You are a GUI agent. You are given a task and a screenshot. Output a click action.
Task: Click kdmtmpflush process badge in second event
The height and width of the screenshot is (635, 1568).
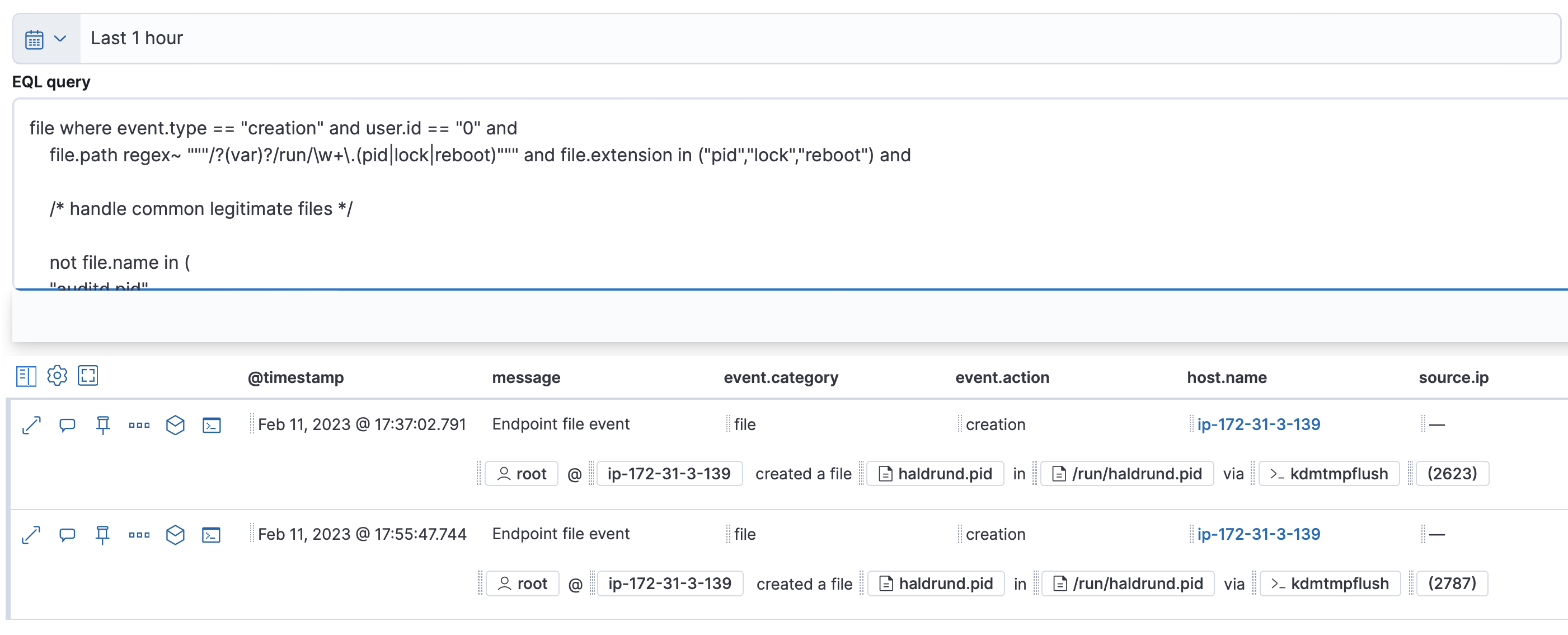click(1330, 583)
